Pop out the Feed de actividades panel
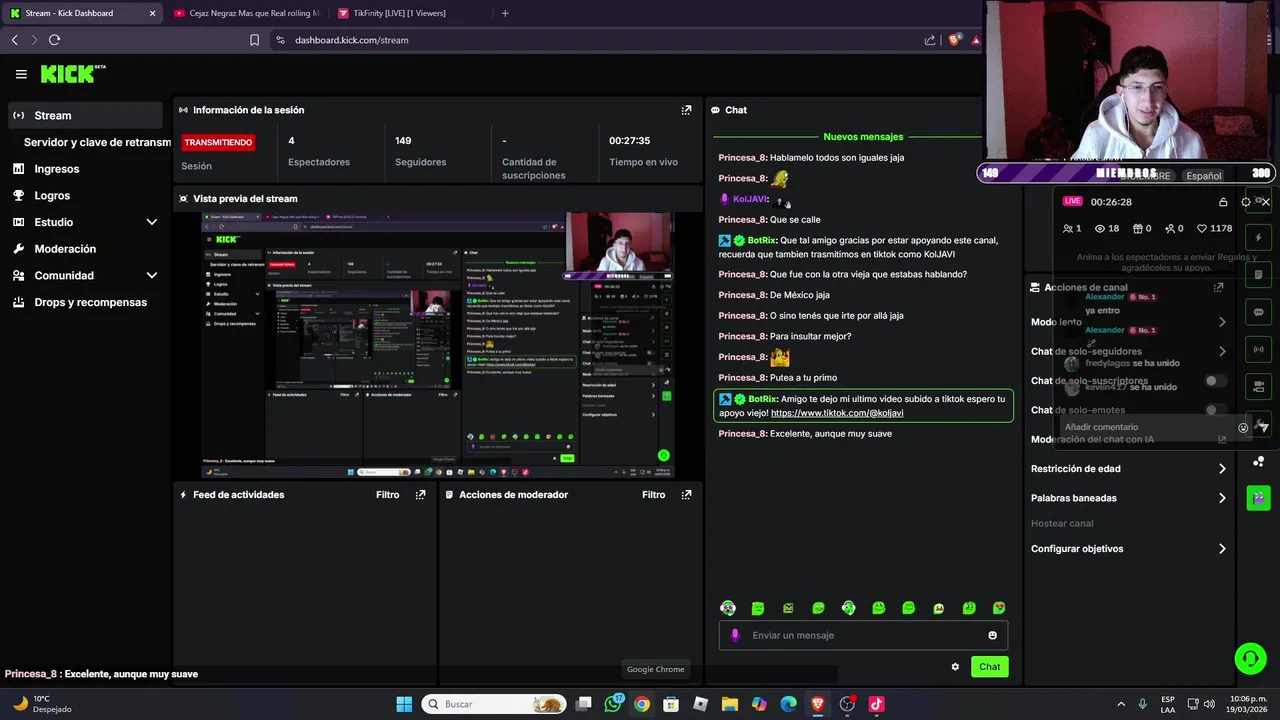 coord(420,495)
